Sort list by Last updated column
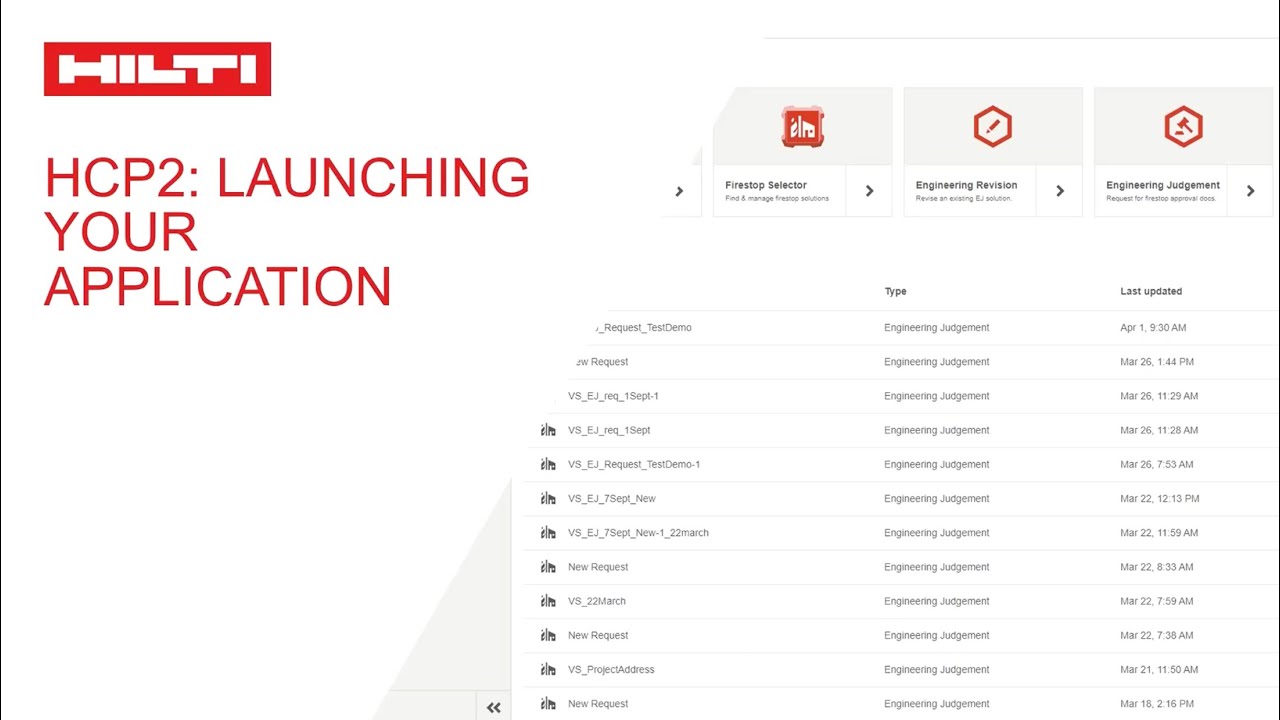1280x720 pixels. click(1150, 292)
